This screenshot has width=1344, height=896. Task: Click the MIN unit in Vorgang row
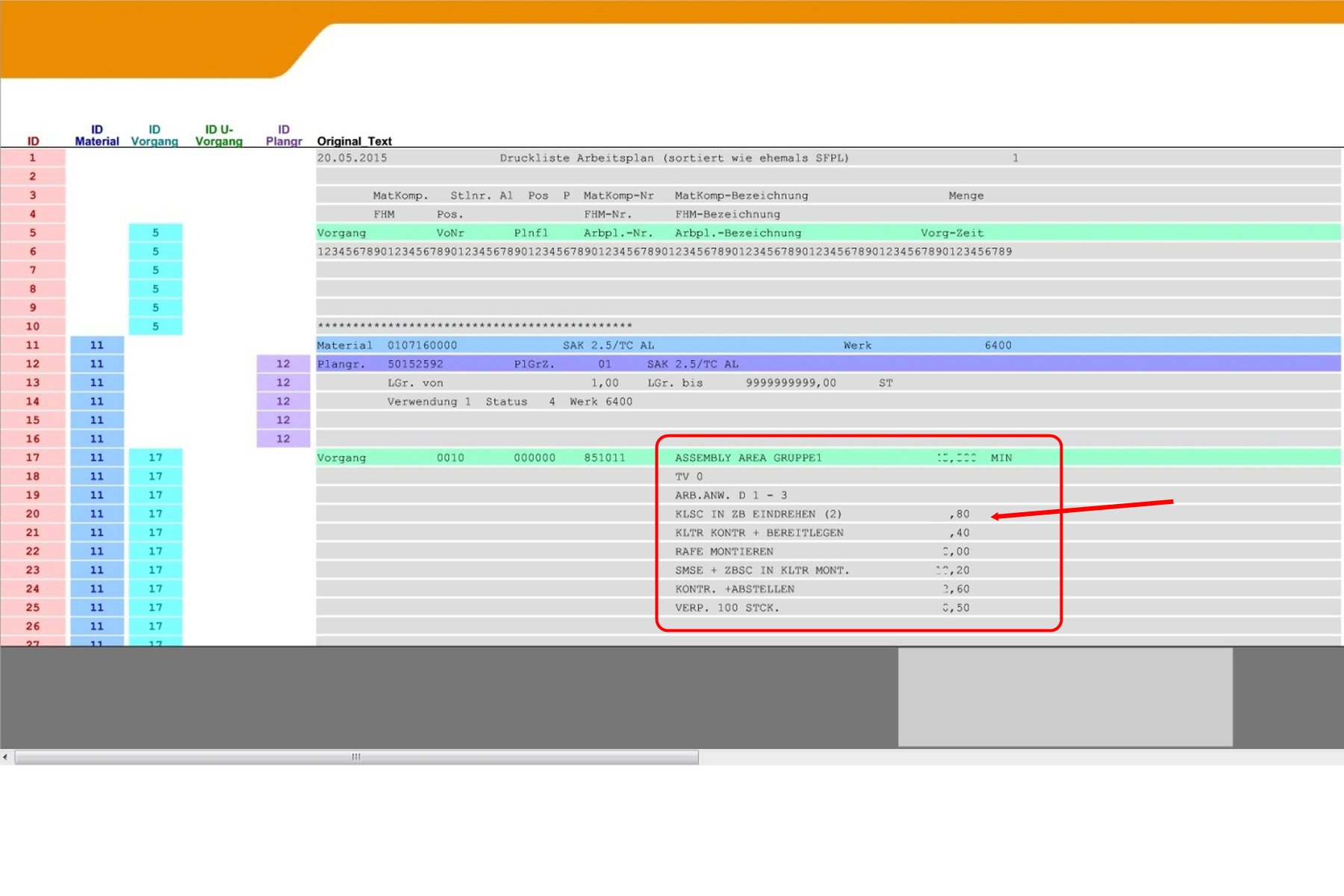tap(1001, 458)
